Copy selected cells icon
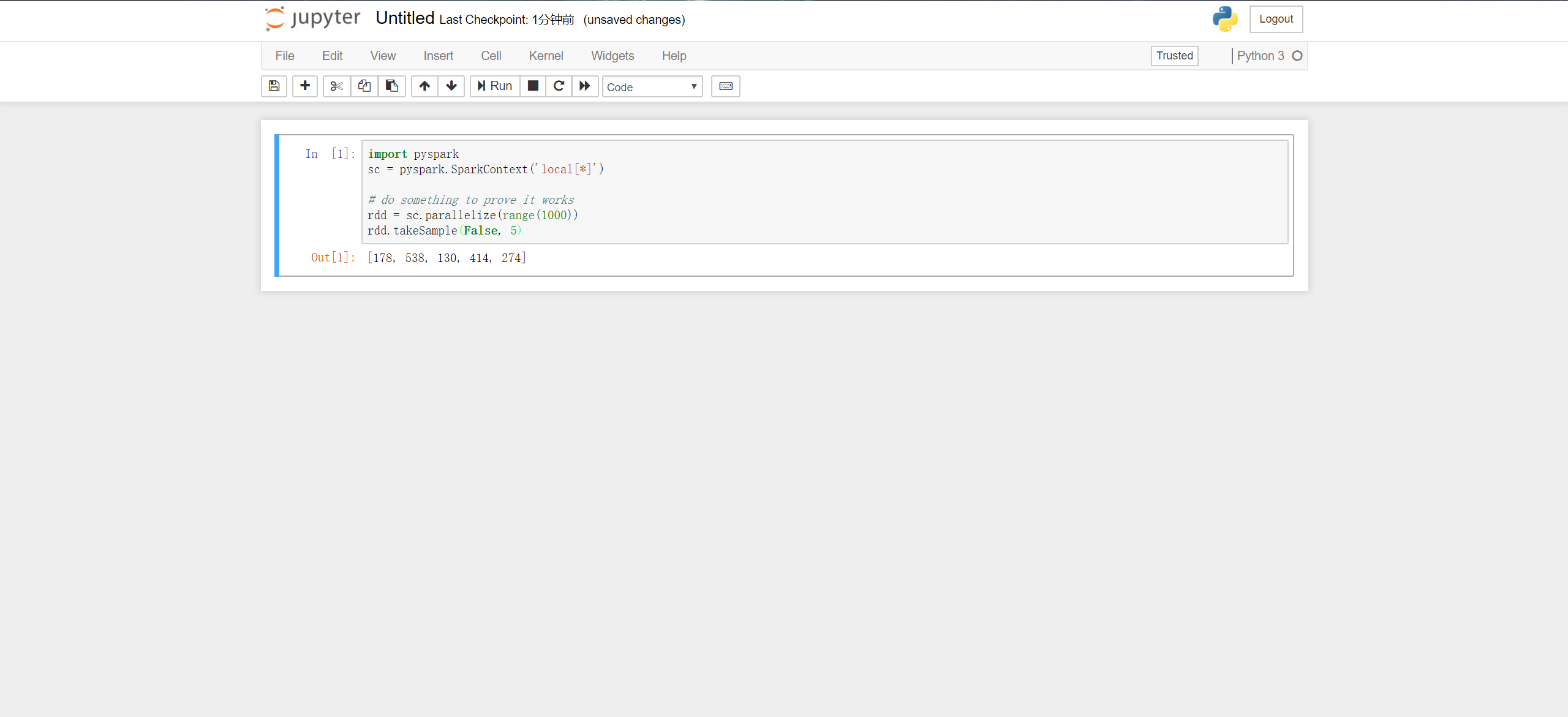The width and height of the screenshot is (1568, 717). tap(364, 86)
